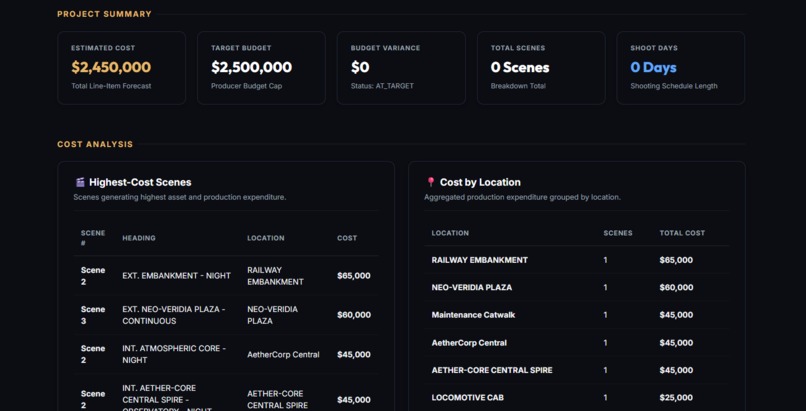Click AETHER-CORE CENTRAL SPIRE in Cost by Location
806x411 pixels.
[x=492, y=370]
